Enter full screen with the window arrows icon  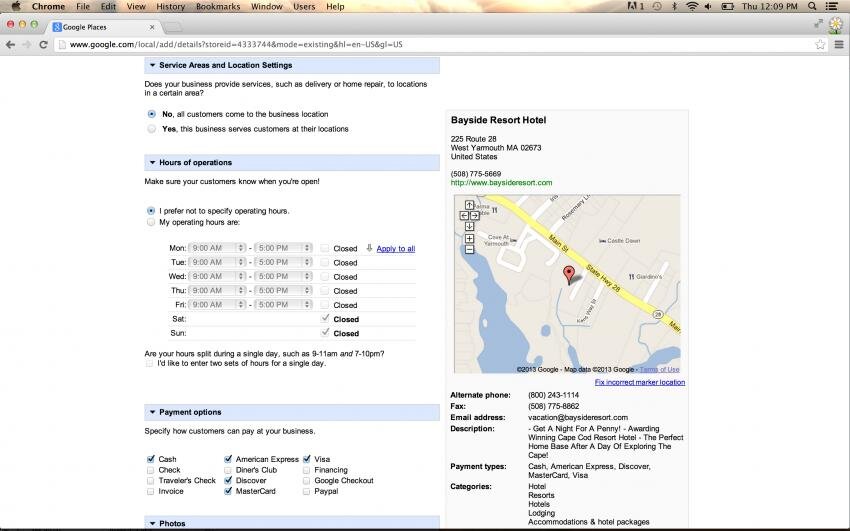click(x=819, y=23)
